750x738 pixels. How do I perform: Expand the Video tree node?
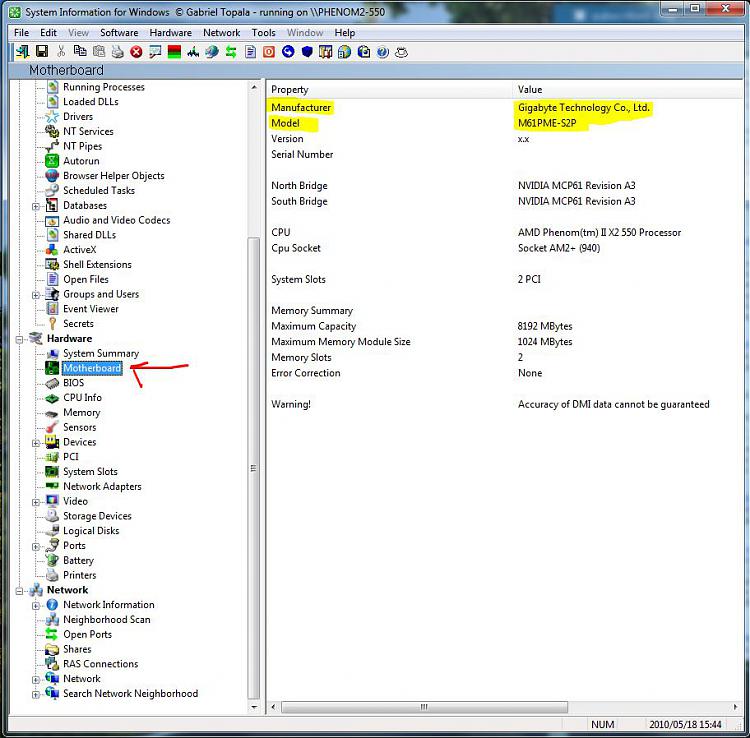click(x=36, y=502)
